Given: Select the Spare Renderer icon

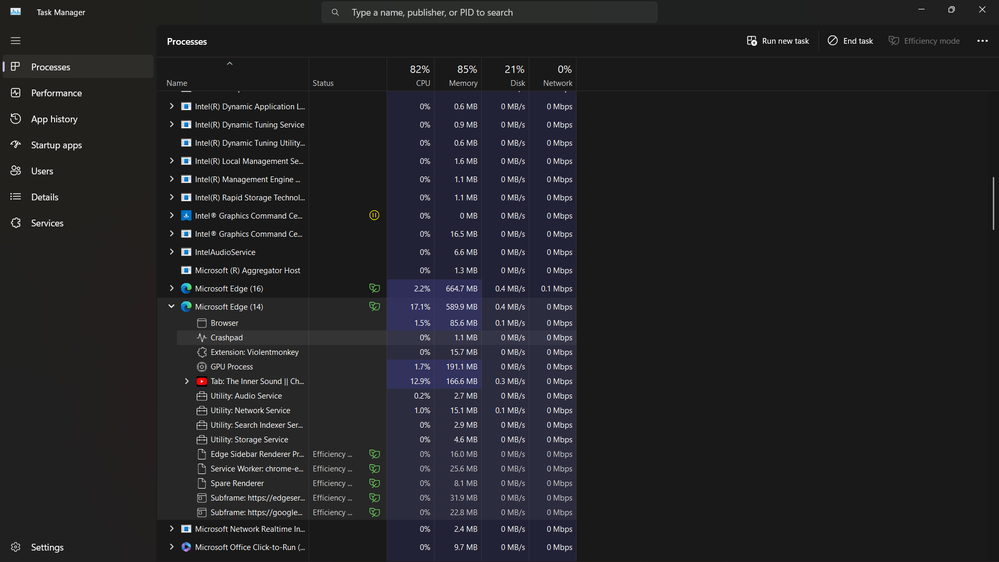Looking at the screenshot, I should coord(201,484).
